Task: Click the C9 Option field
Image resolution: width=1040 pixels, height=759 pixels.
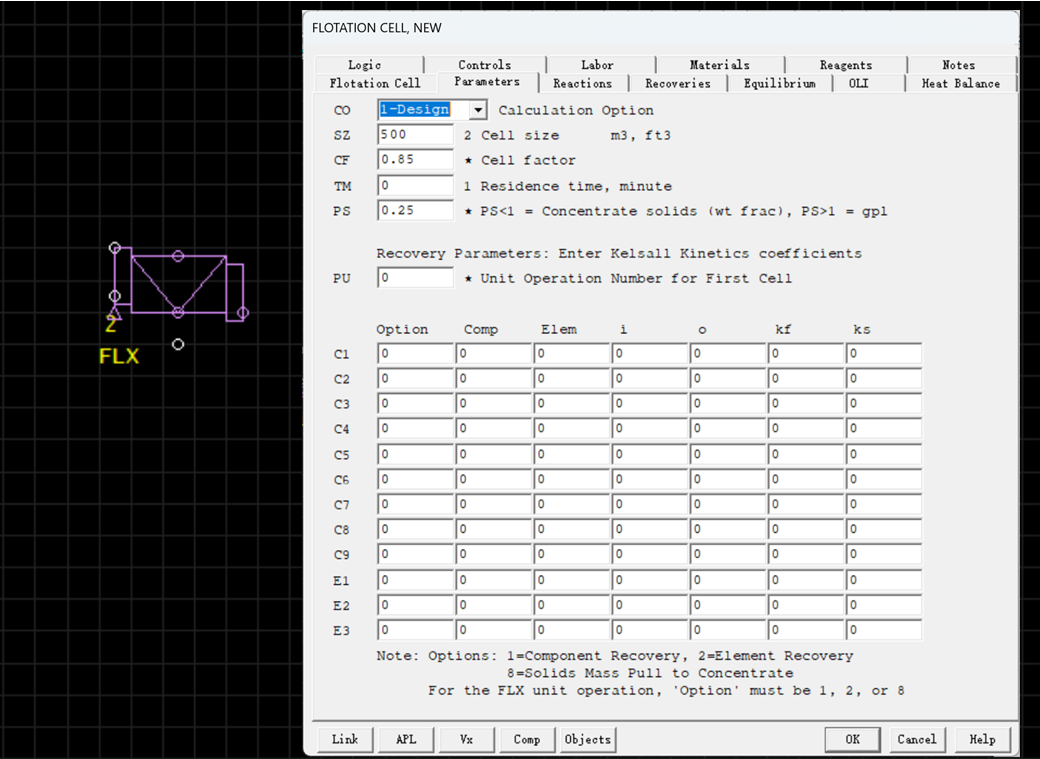Action: point(416,555)
